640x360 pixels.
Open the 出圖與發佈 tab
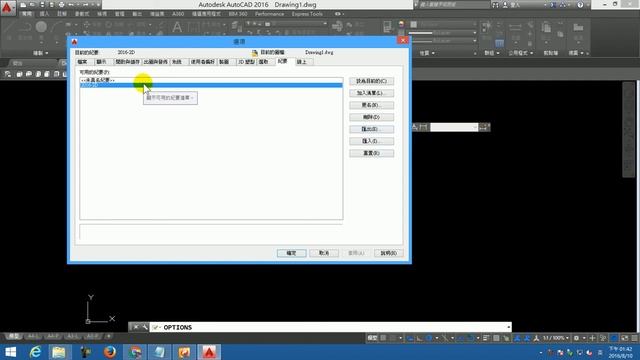coord(155,62)
